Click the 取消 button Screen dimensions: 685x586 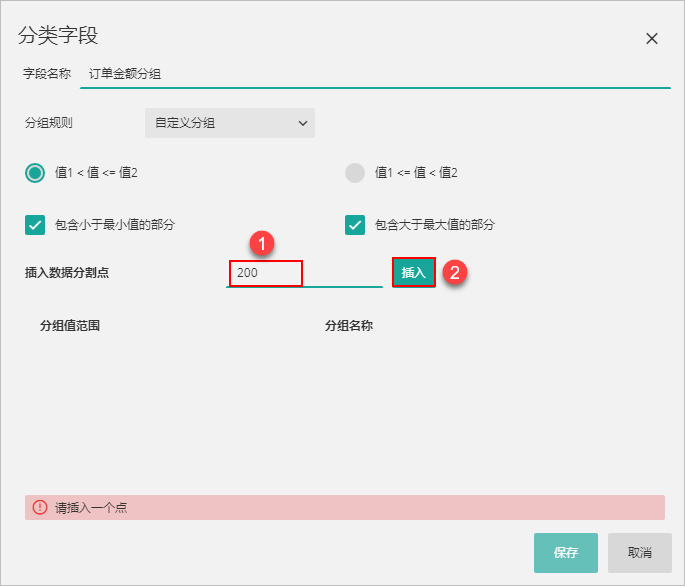tap(640, 552)
